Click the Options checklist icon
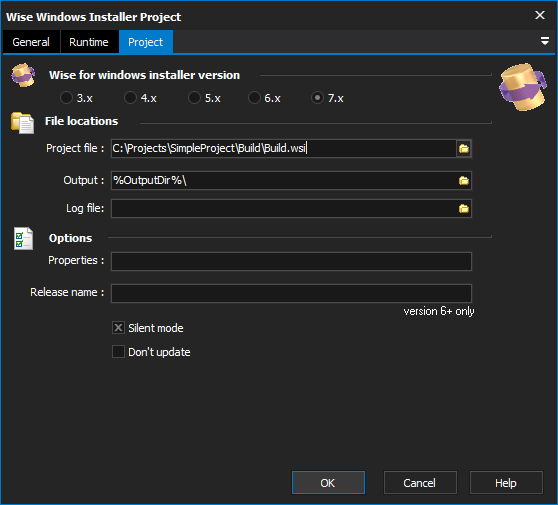The image size is (558, 505). (23, 238)
